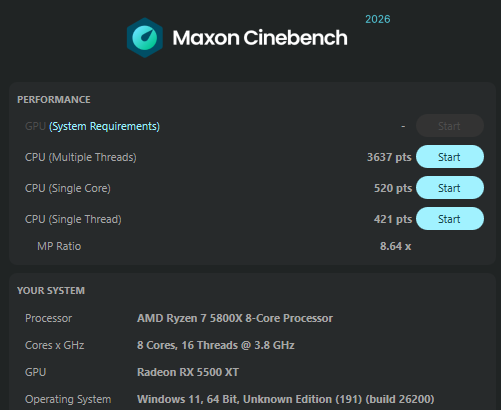Image resolution: width=501 pixels, height=410 pixels.
Task: Select the 3637 pts multi-thread score
Action: tap(389, 157)
